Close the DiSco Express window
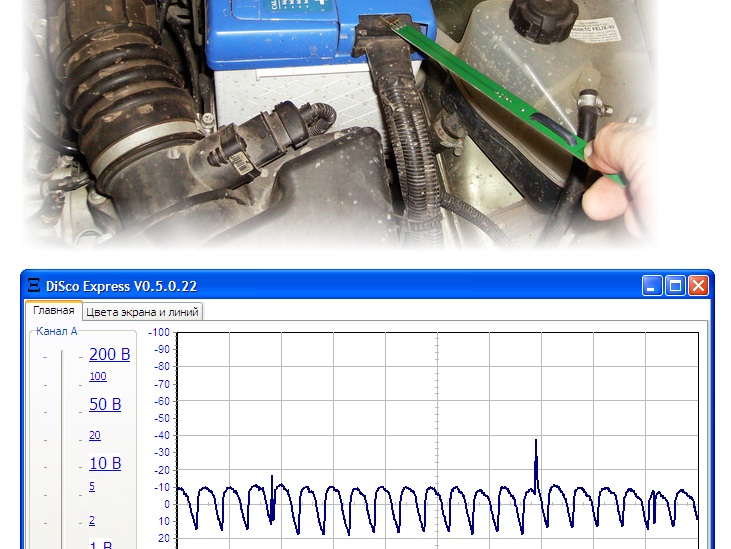Image resolution: width=731 pixels, height=549 pixels. pyautogui.click(x=698, y=286)
